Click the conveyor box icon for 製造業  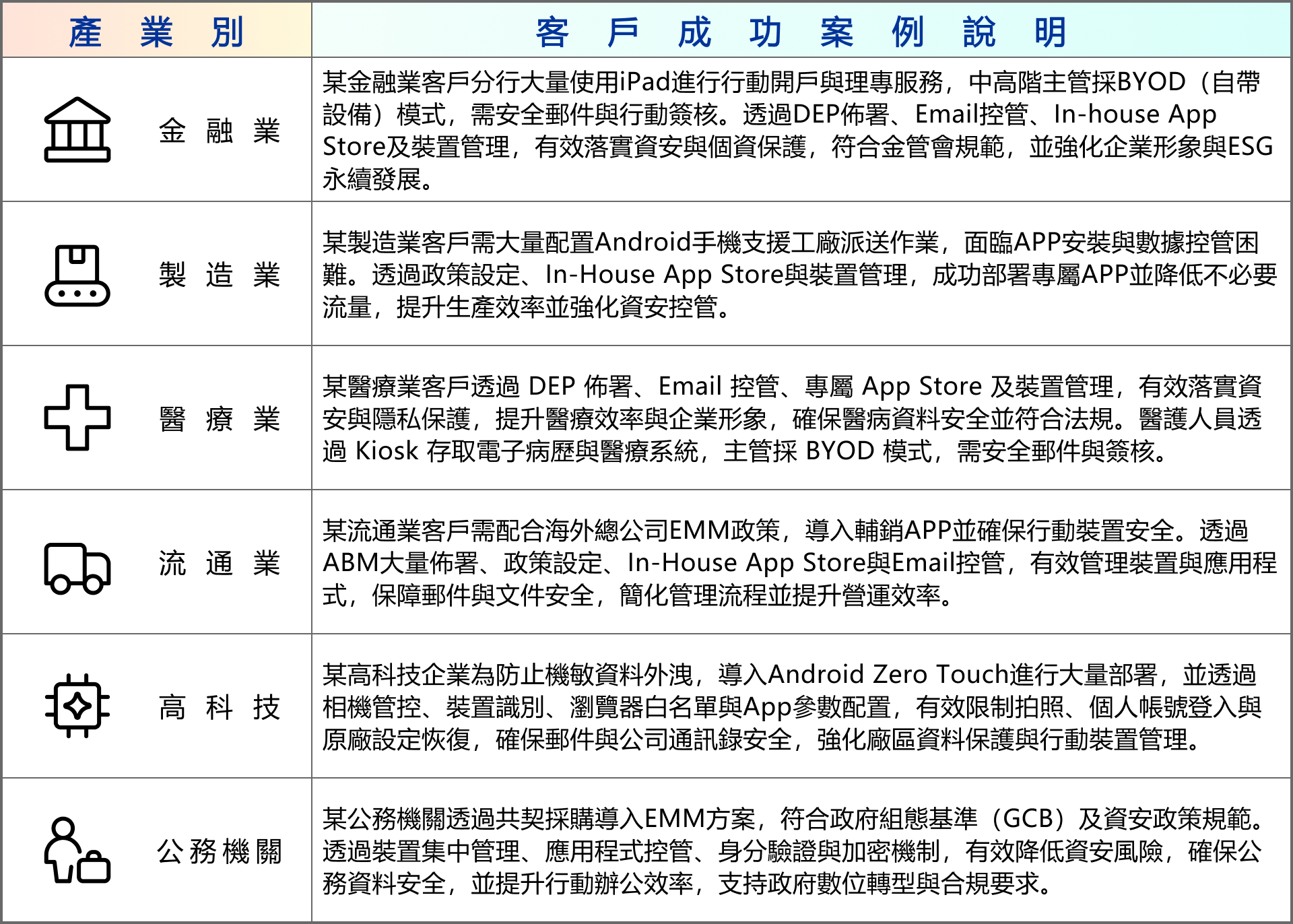coord(77,275)
